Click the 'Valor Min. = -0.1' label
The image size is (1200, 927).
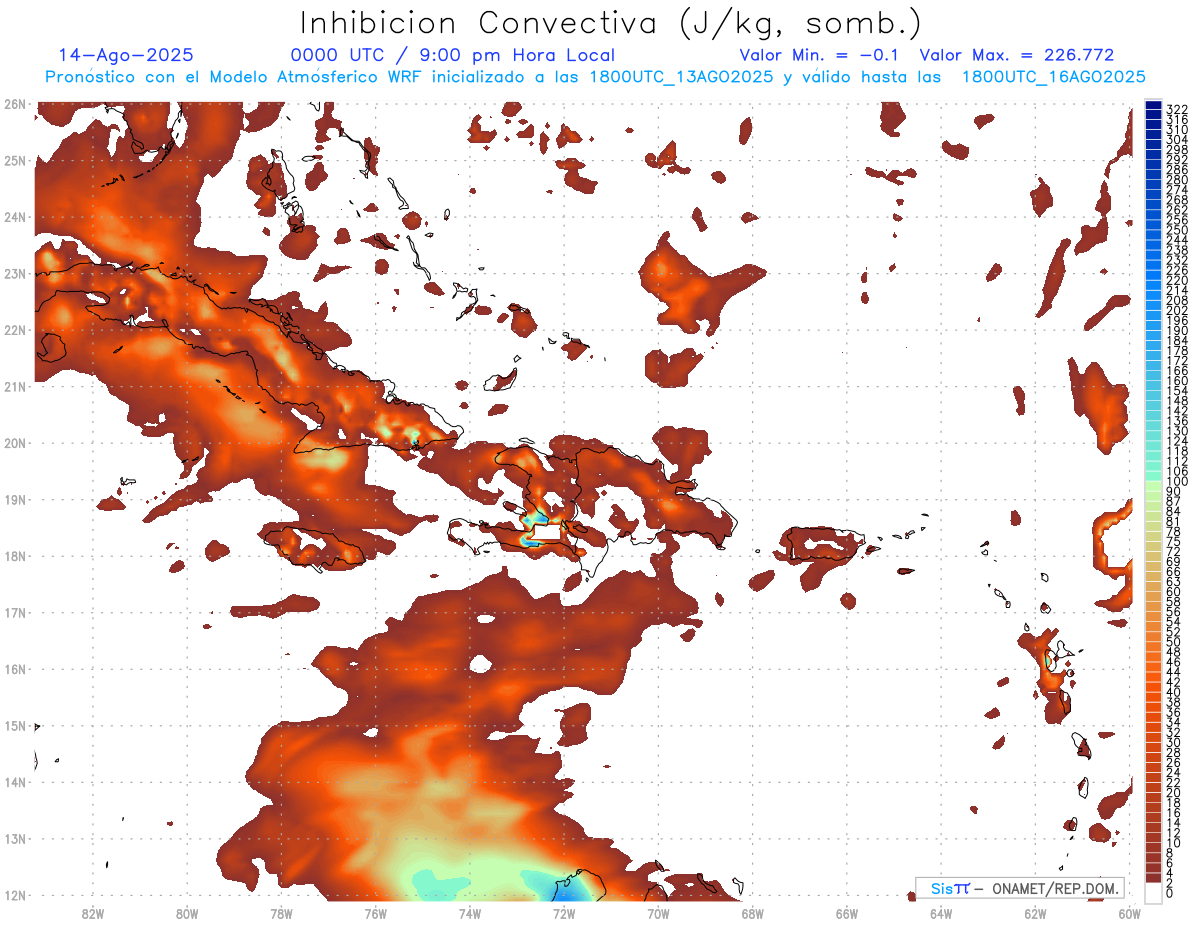click(818, 55)
